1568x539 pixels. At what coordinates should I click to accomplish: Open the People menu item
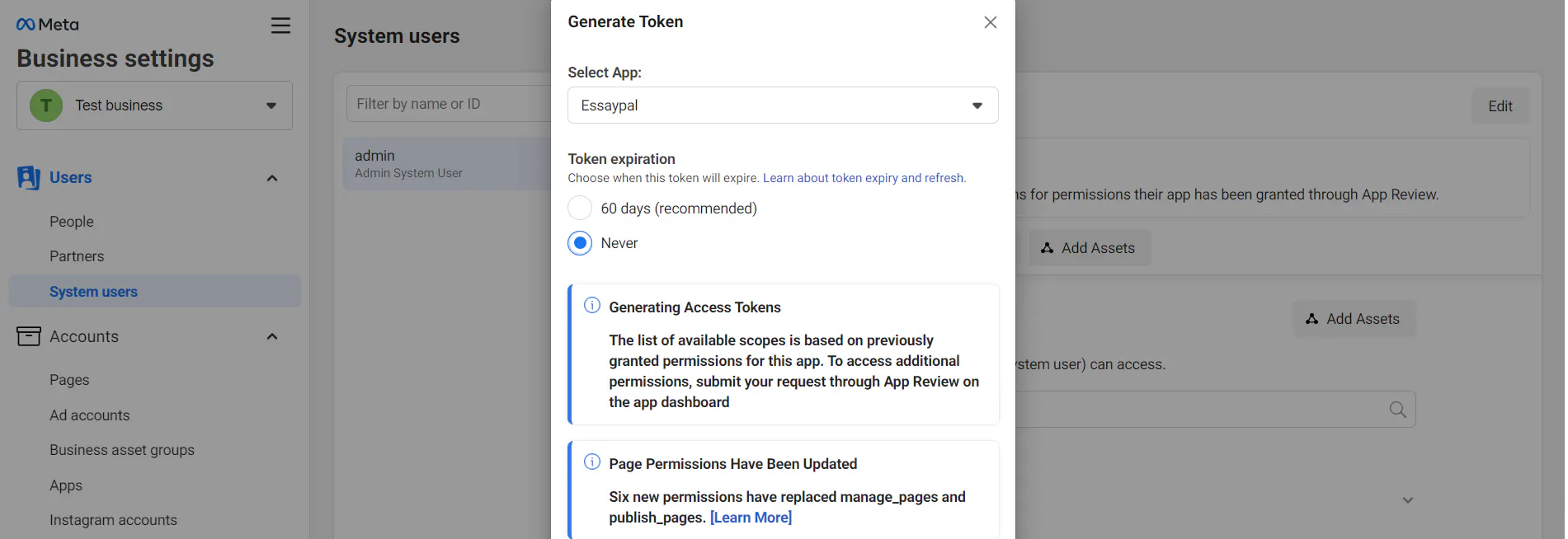tap(72, 222)
